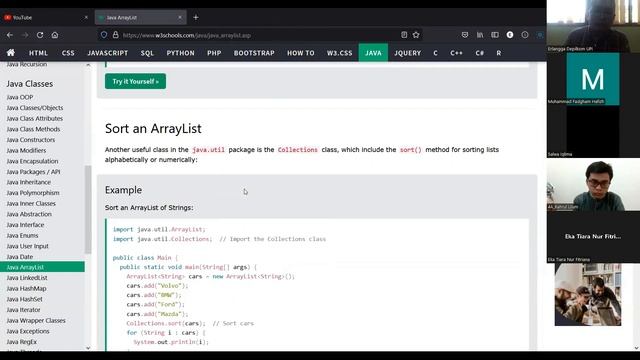Bookmark this page with star icon
This screenshot has width=640, height=360.
pos(416,35)
